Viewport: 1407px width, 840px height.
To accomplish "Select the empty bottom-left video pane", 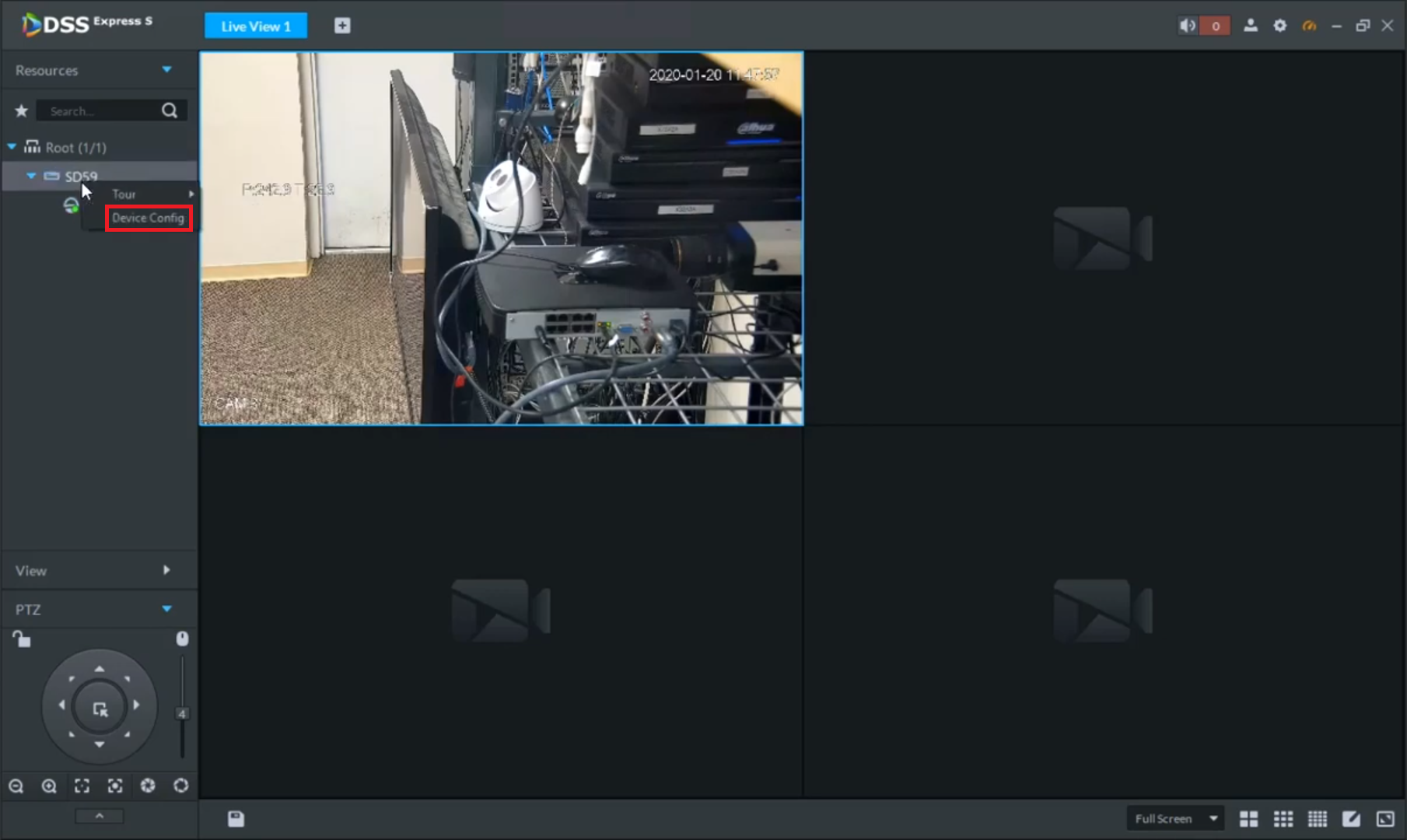I will coord(502,611).
